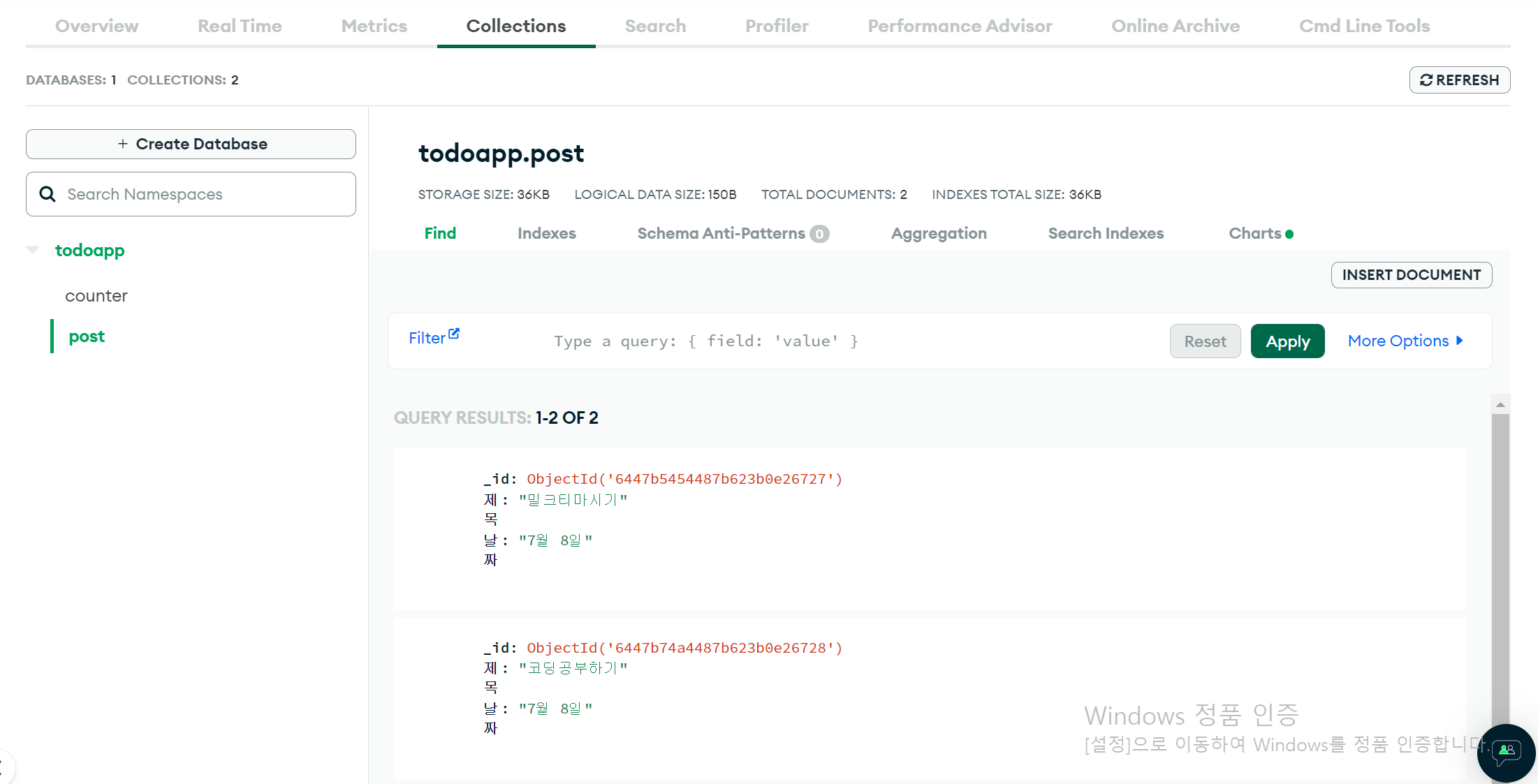
Task: Click ObjectId '6447b74a4487b623b0e26728'
Action: 684,648
